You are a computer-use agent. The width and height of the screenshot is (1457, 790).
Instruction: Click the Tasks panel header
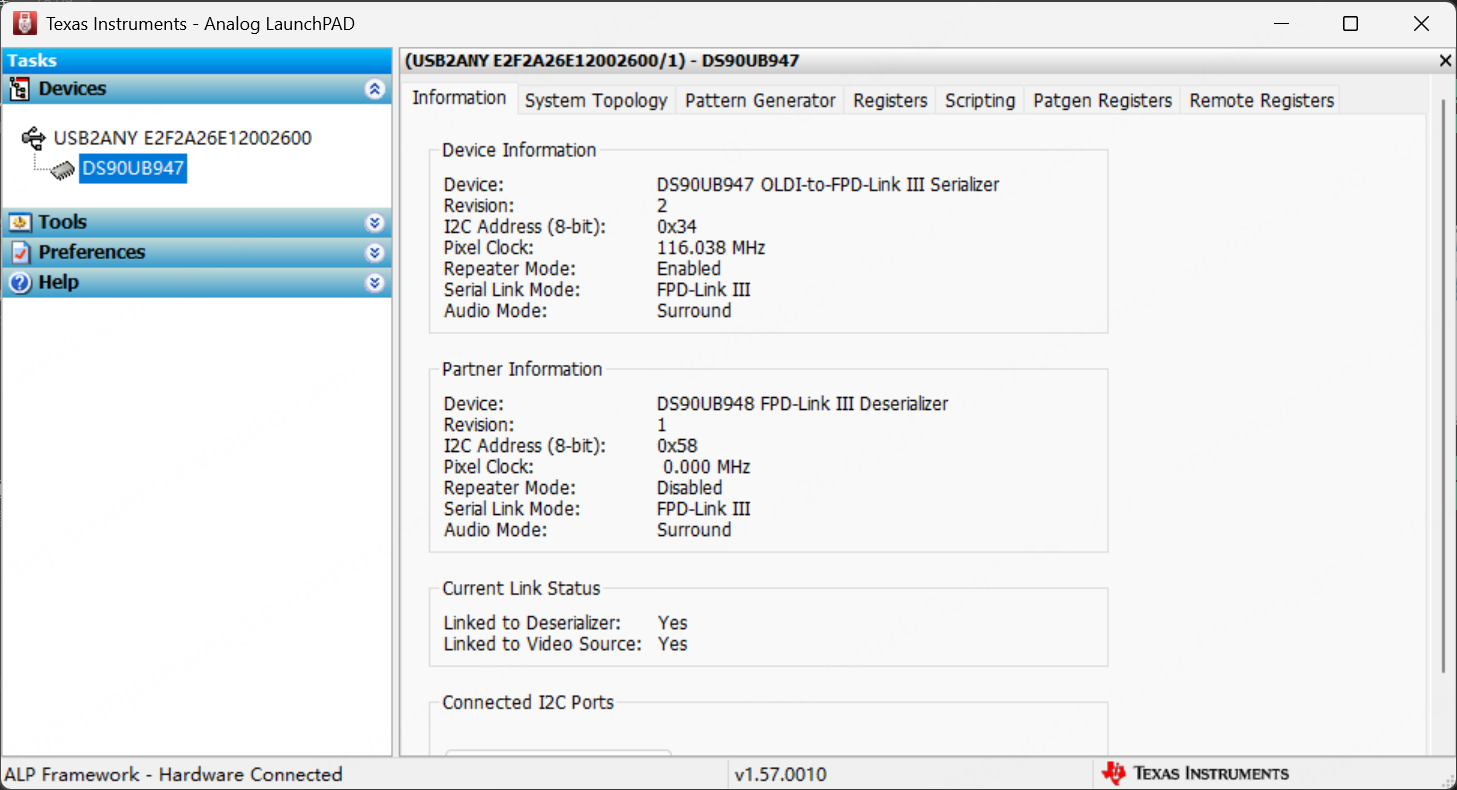(196, 61)
